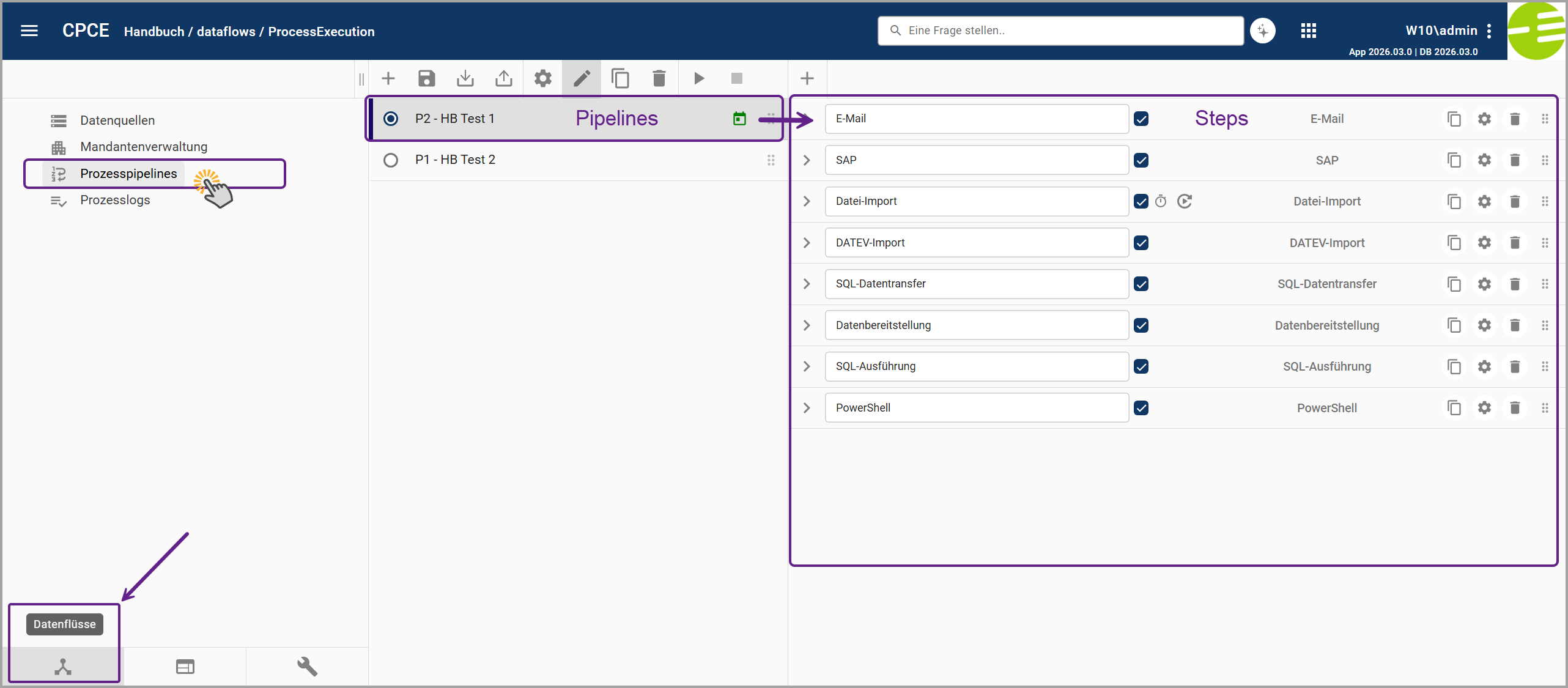Select the P1 - HB Test 2 radio button

pyautogui.click(x=390, y=160)
